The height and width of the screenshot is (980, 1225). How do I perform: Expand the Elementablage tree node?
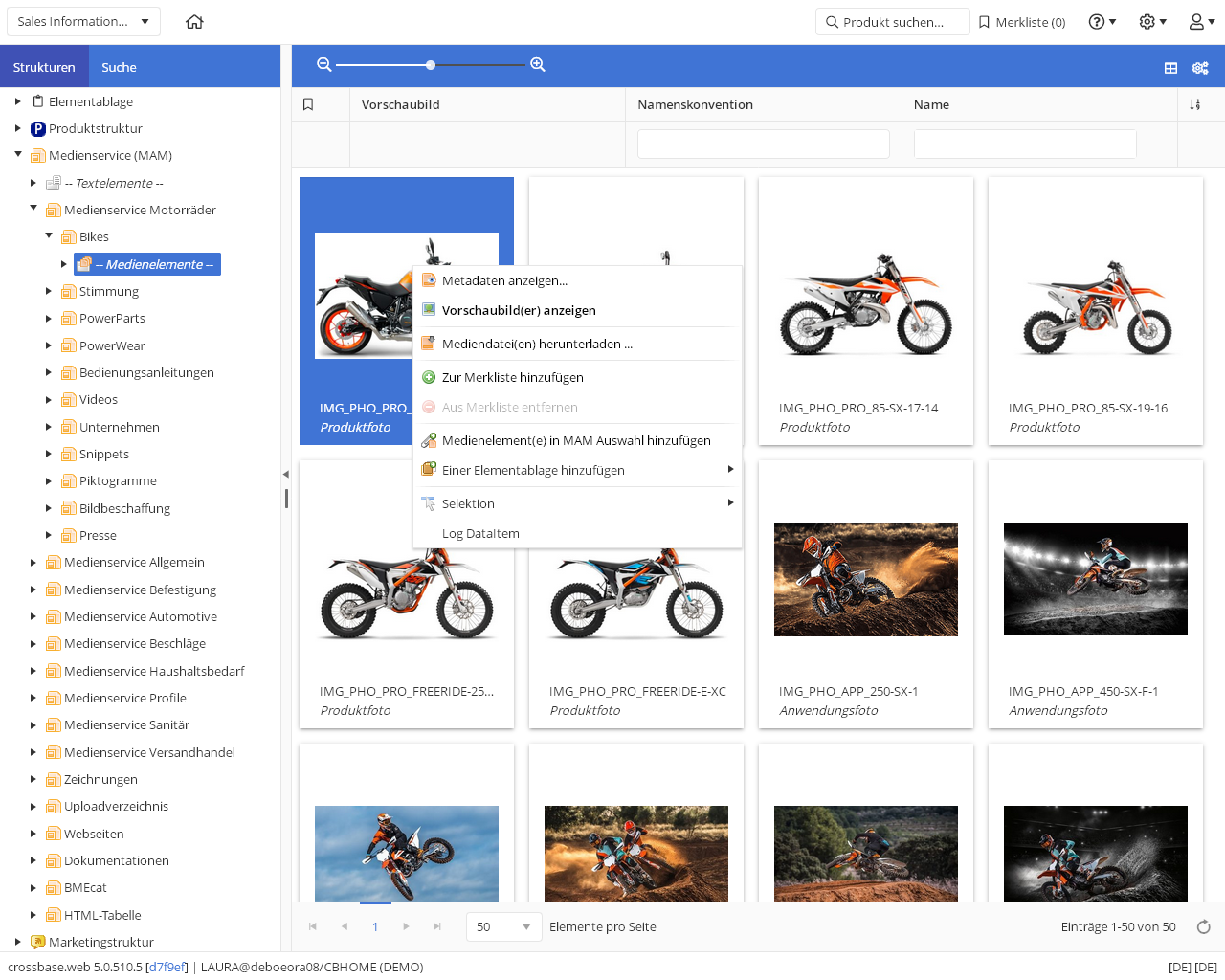[17, 101]
